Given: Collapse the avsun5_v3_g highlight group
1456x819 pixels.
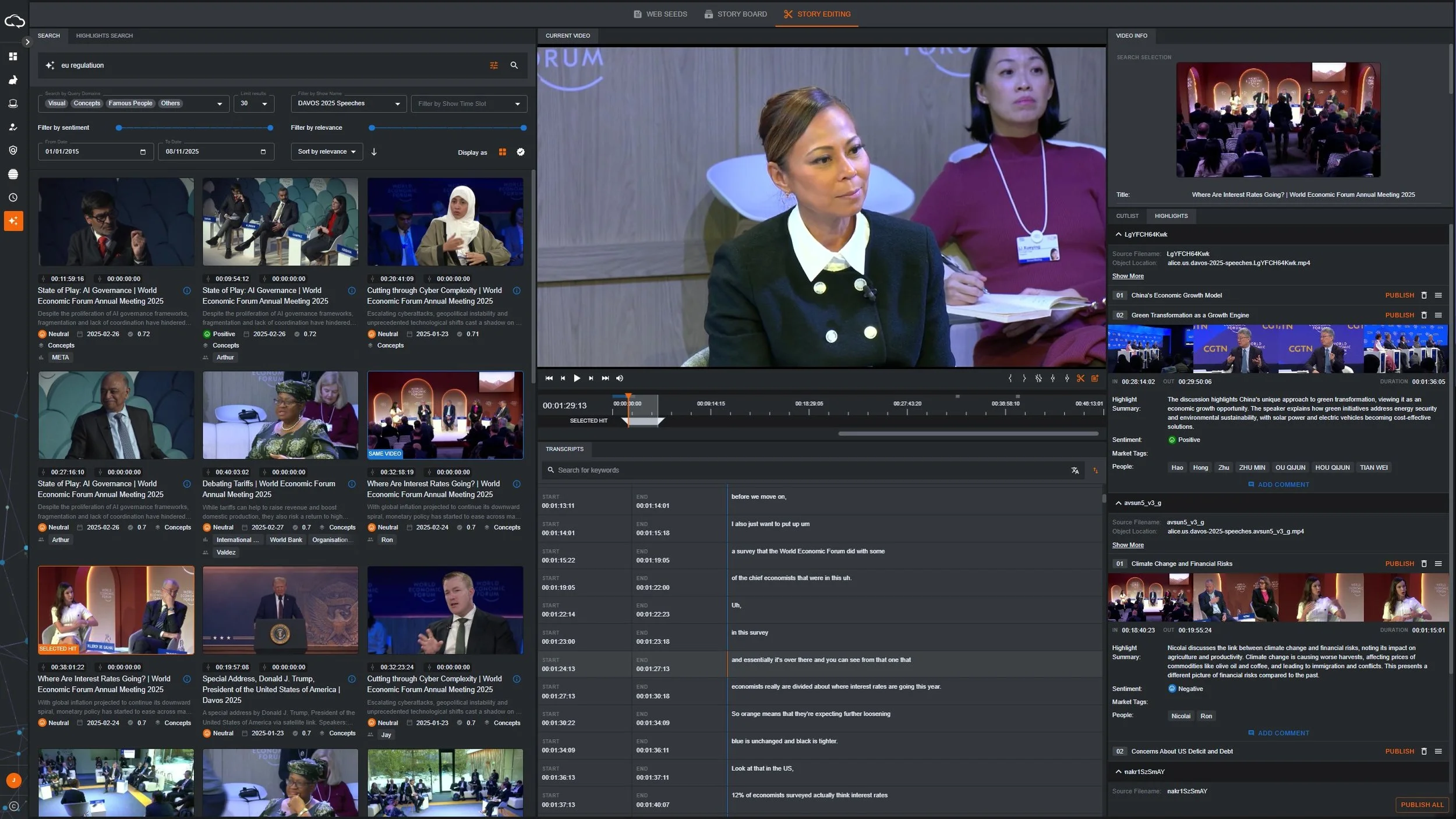Looking at the screenshot, I should (1118, 503).
